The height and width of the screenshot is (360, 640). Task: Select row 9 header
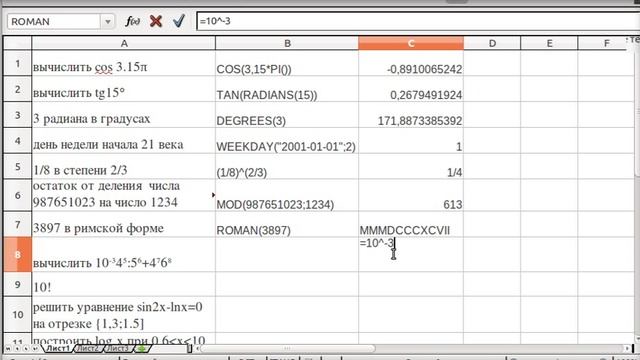coord(18,284)
